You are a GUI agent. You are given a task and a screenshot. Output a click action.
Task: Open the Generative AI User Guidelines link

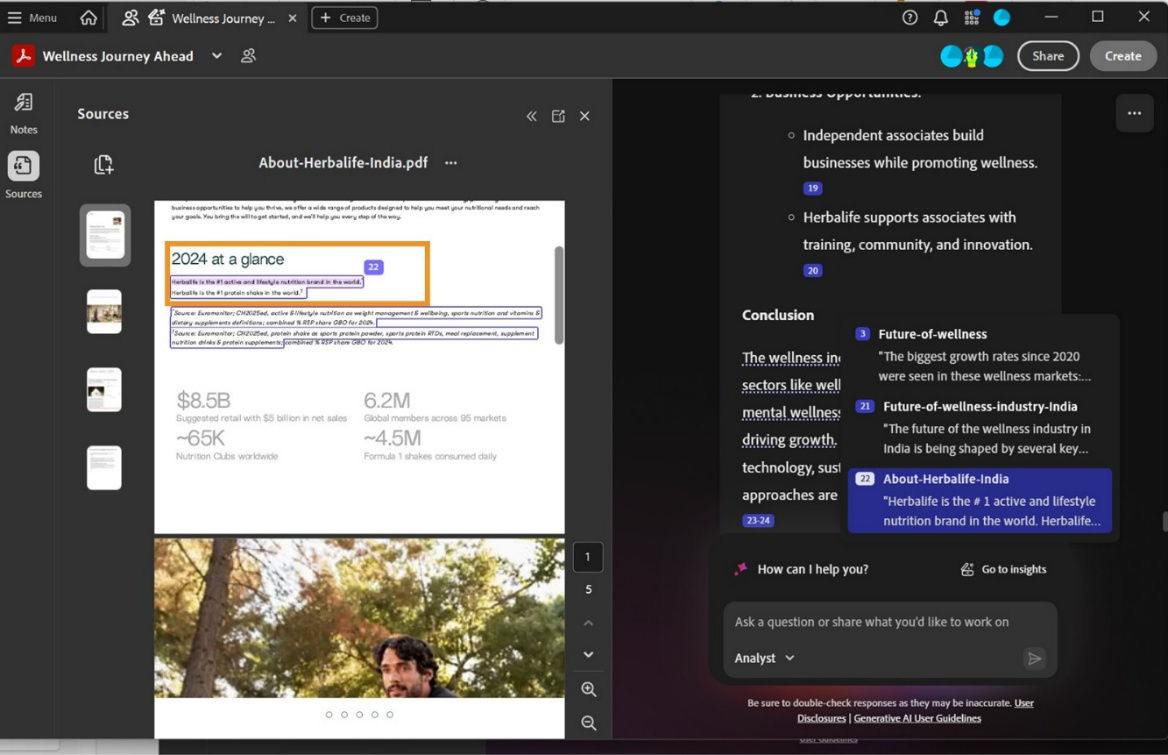coord(918,718)
